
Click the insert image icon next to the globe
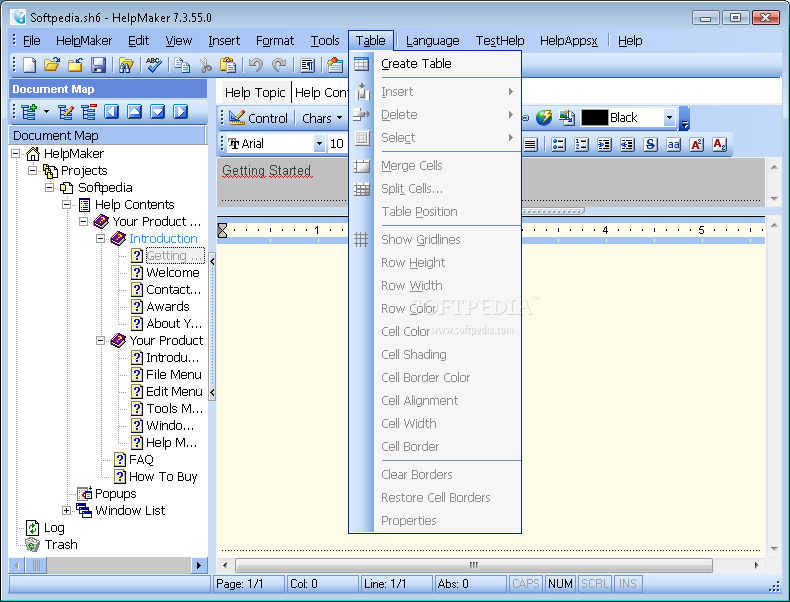pos(567,118)
